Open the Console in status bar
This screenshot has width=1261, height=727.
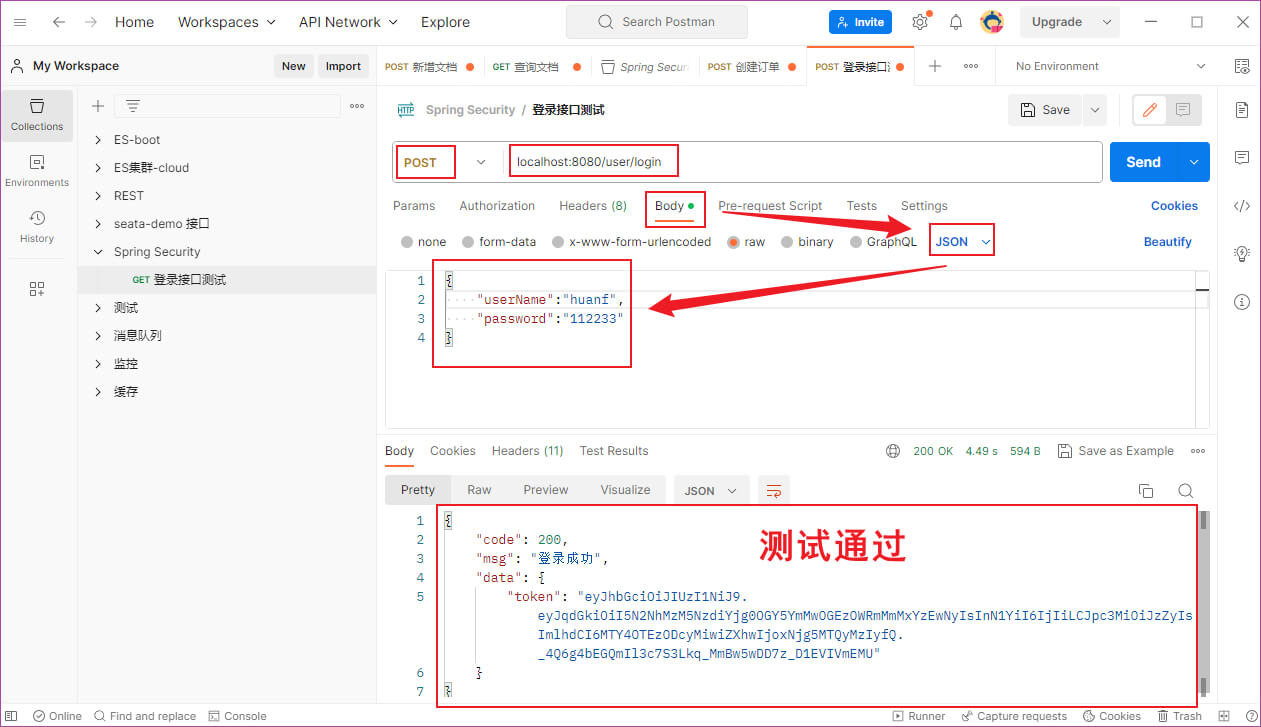(237, 716)
